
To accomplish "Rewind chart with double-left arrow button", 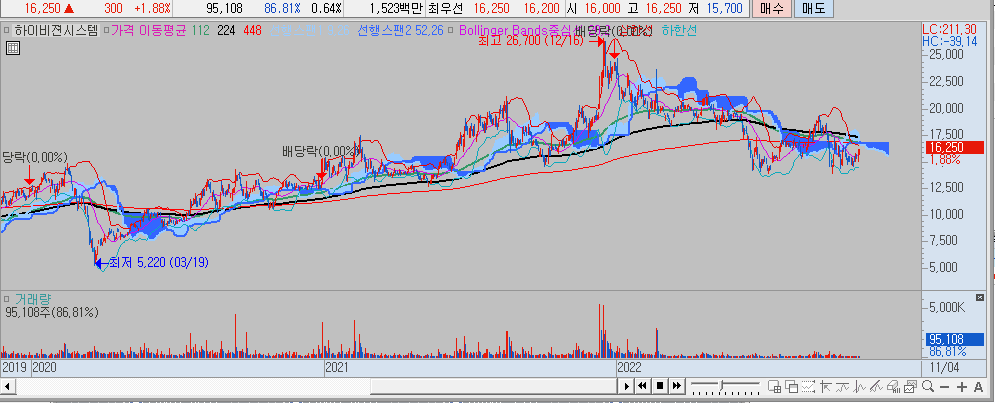I will (642, 386).
